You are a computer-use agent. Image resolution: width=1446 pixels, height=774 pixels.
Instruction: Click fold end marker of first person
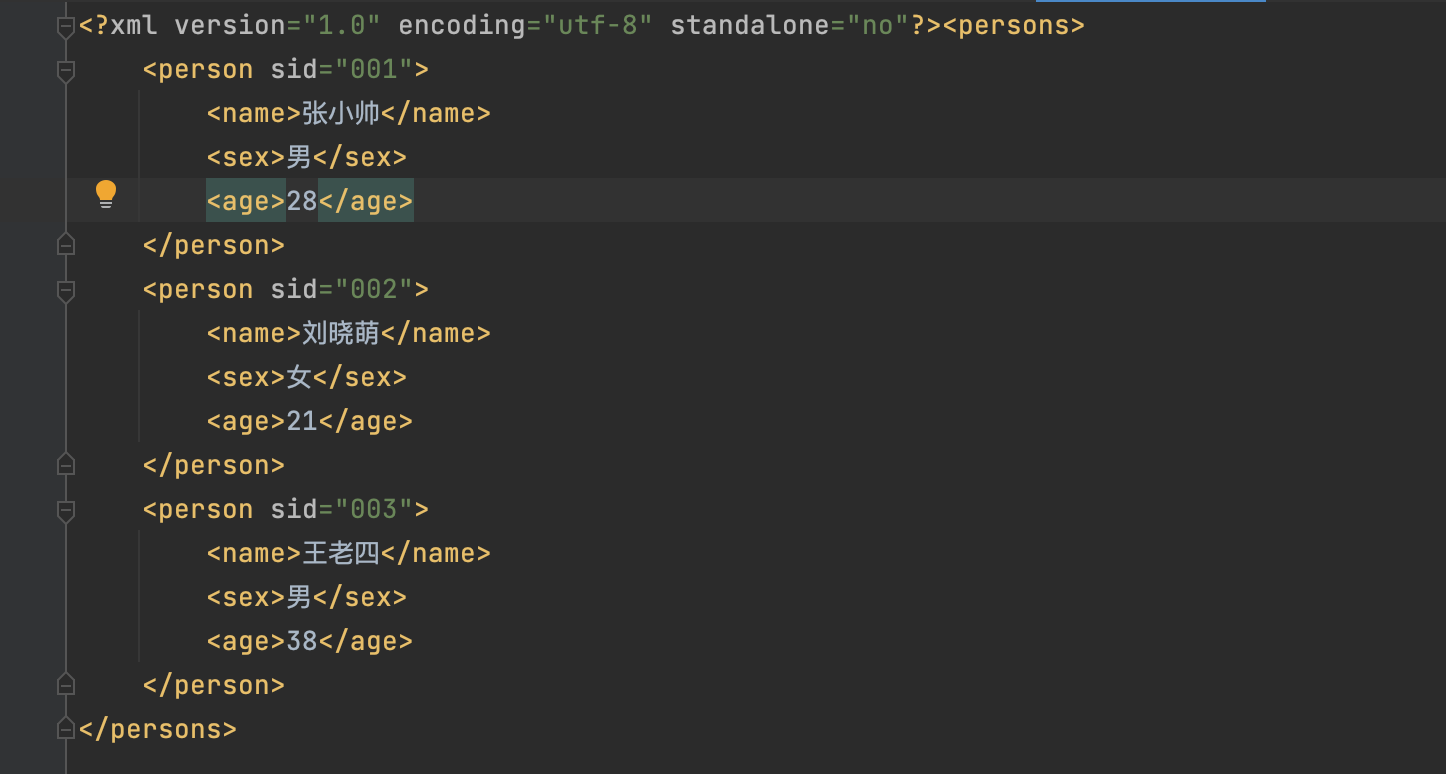[66, 245]
